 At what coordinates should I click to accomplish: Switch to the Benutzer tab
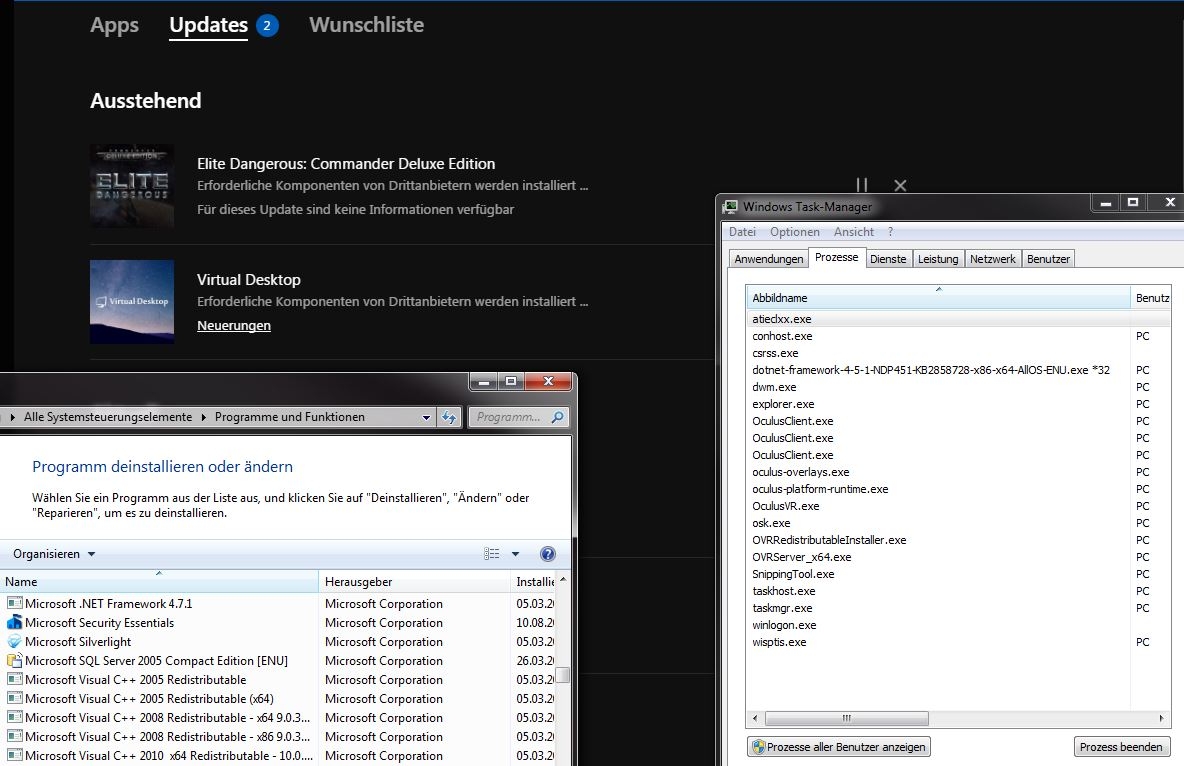[1048, 259]
